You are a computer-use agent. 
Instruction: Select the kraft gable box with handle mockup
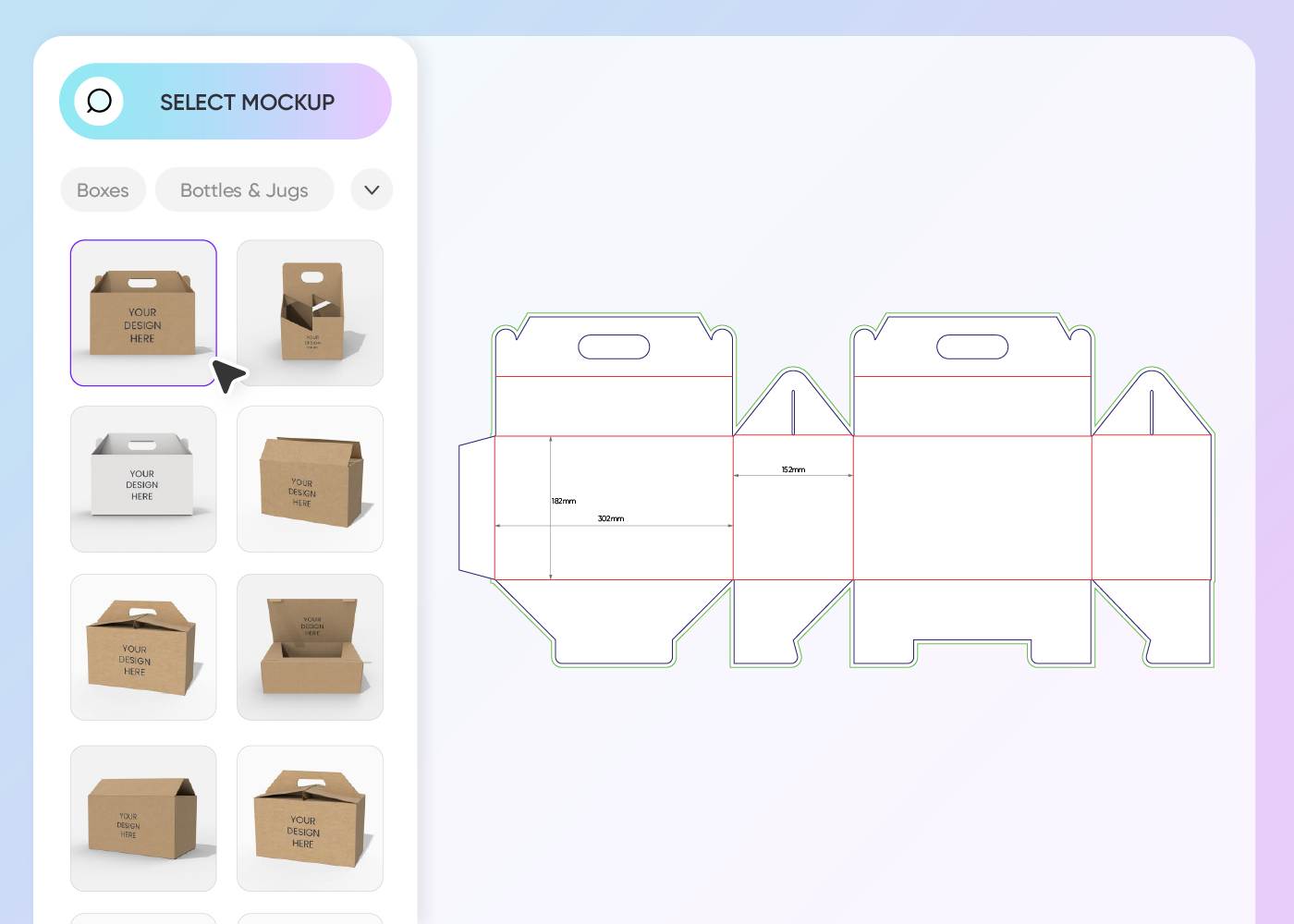point(143,312)
